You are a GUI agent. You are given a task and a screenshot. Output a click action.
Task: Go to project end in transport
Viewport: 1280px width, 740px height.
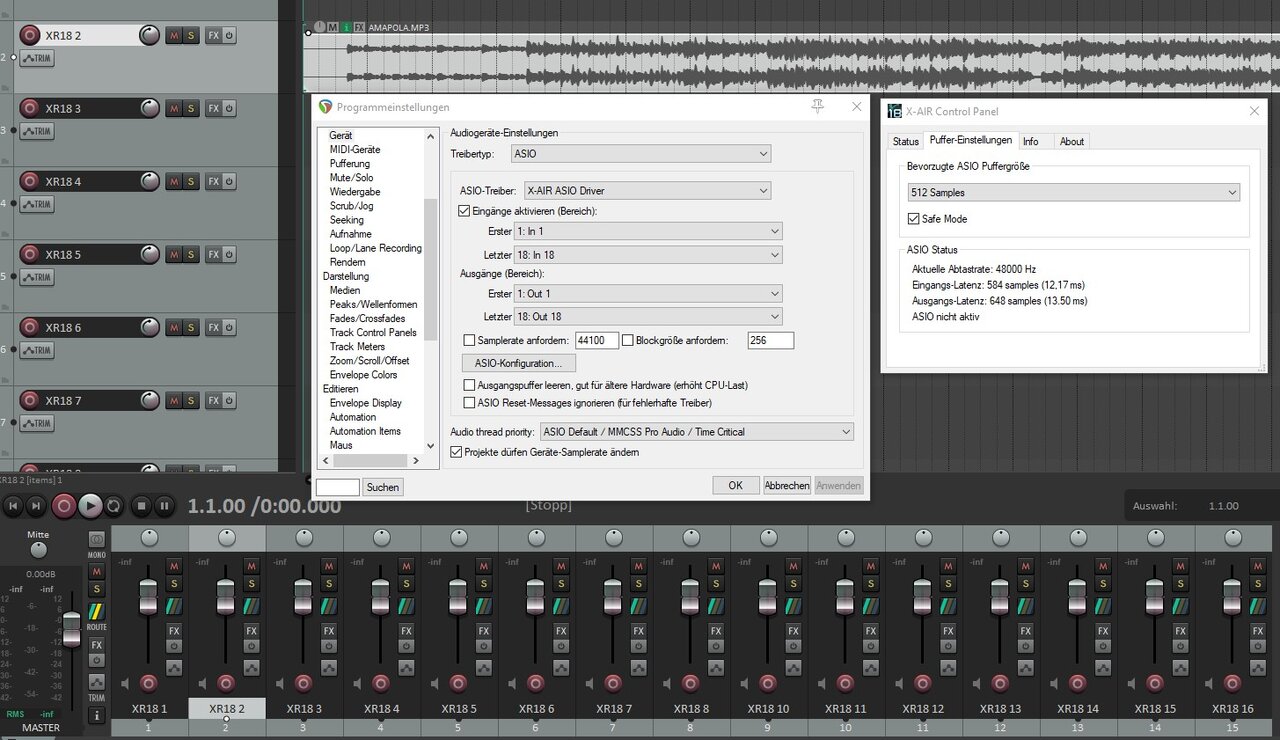(35, 506)
